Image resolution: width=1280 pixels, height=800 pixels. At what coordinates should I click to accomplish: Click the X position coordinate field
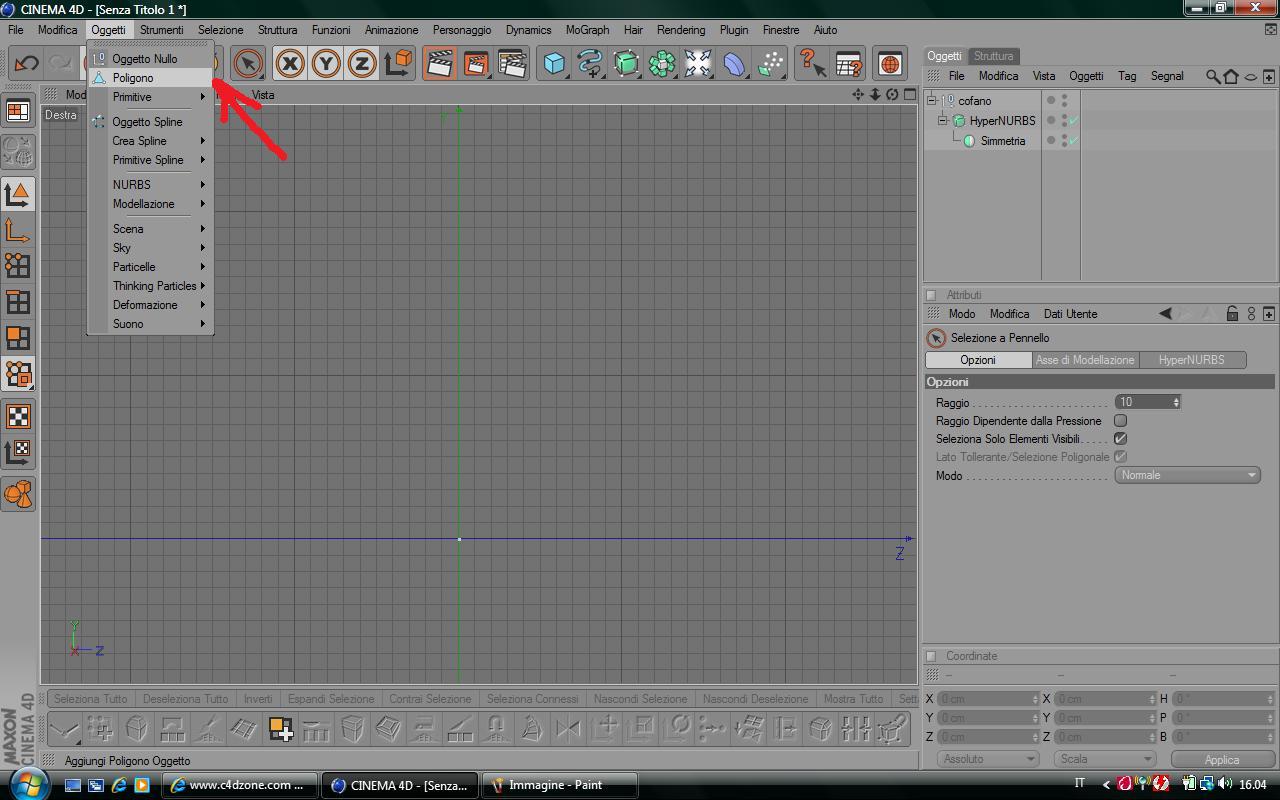pyautogui.click(x=987, y=699)
